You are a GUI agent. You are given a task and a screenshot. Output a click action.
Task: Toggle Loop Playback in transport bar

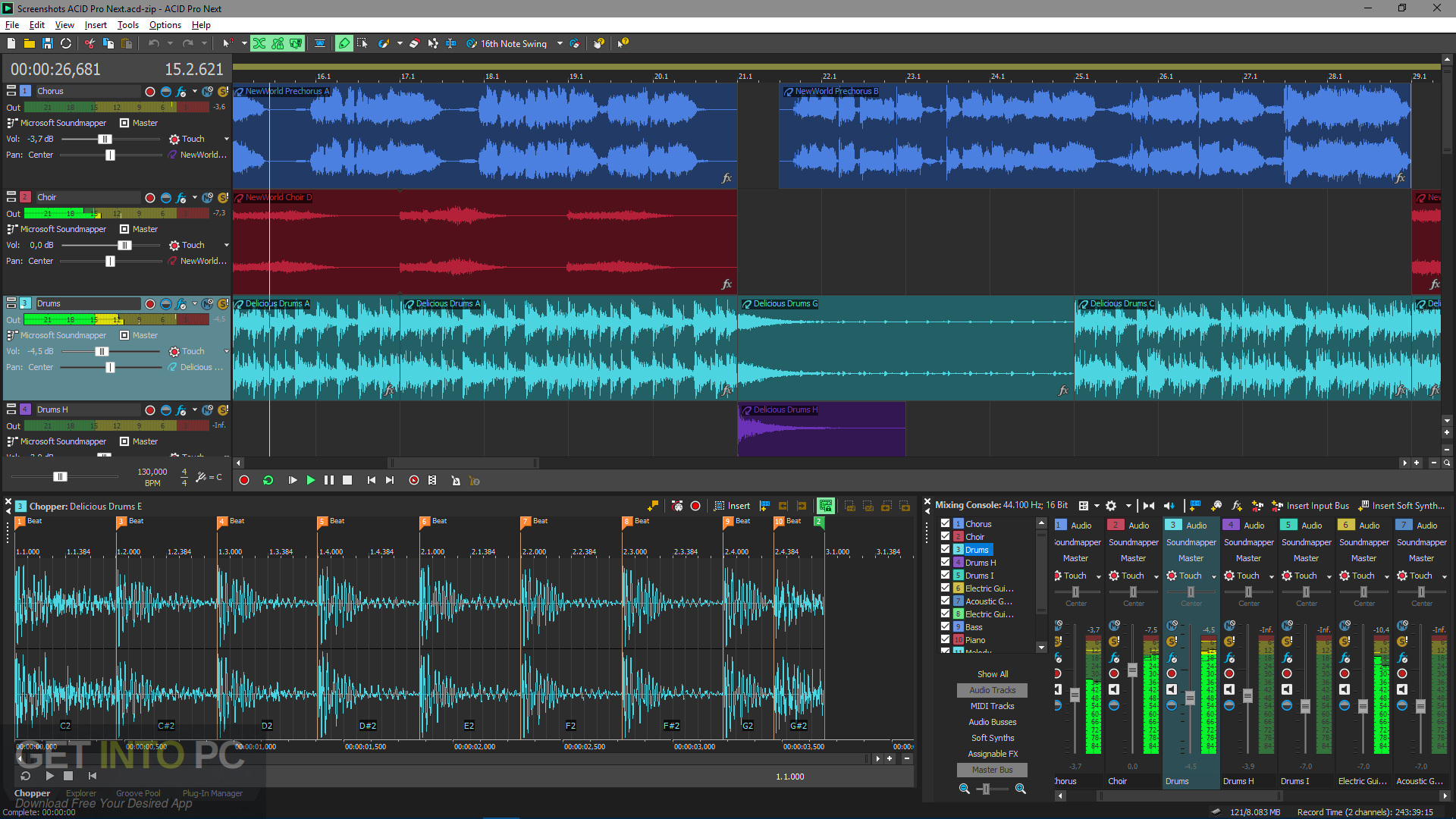point(268,481)
